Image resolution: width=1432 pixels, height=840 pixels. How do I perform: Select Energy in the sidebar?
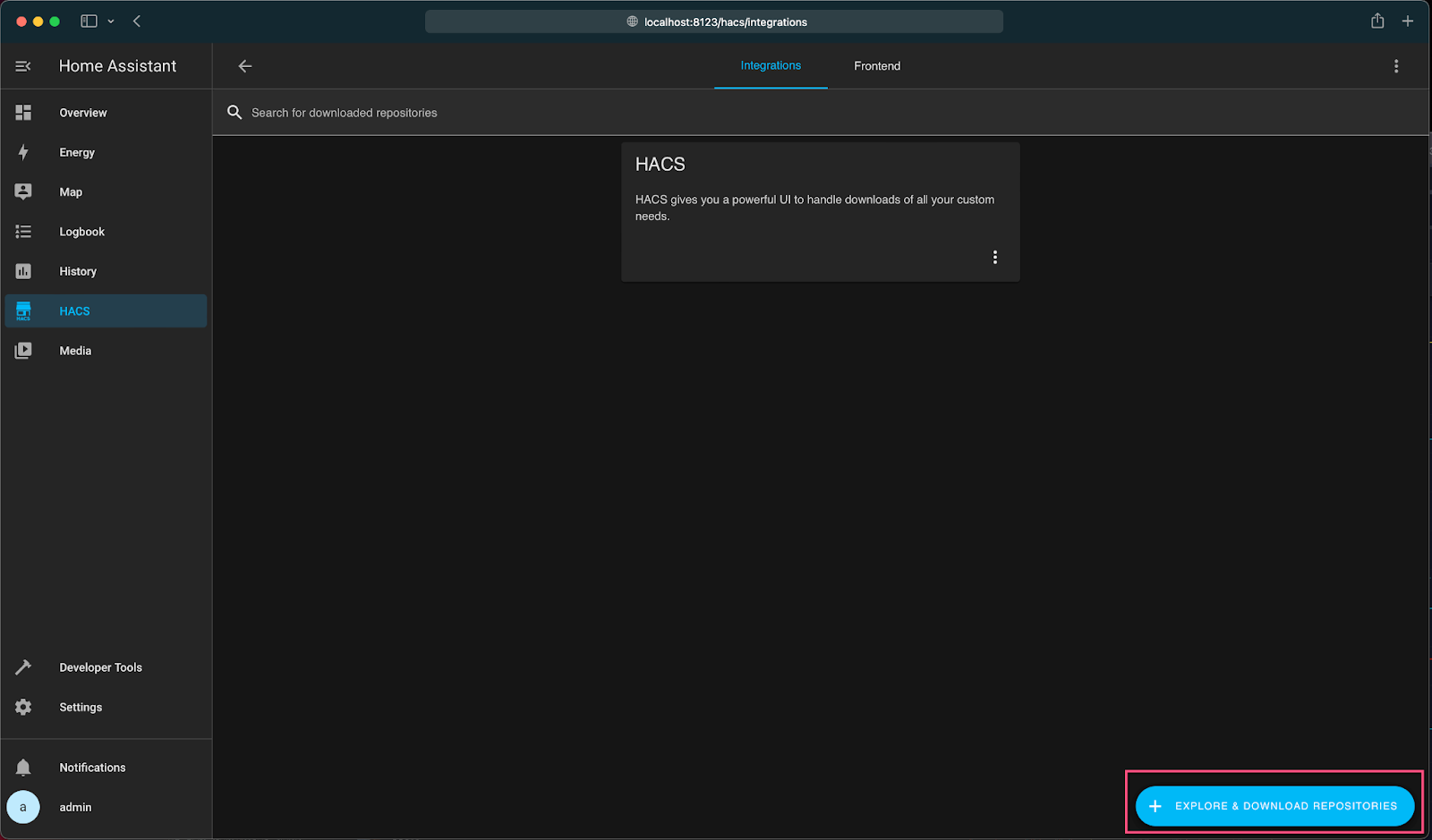(x=77, y=152)
